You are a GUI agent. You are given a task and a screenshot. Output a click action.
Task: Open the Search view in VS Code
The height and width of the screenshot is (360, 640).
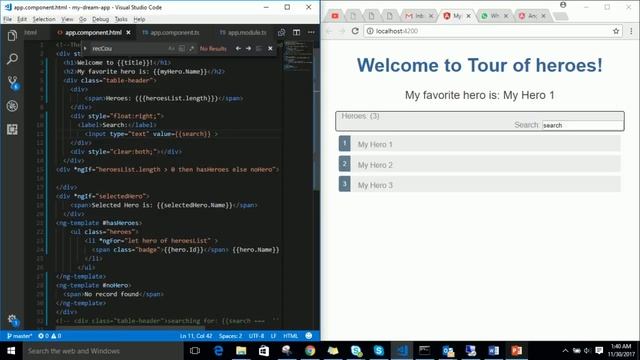[x=12, y=59]
